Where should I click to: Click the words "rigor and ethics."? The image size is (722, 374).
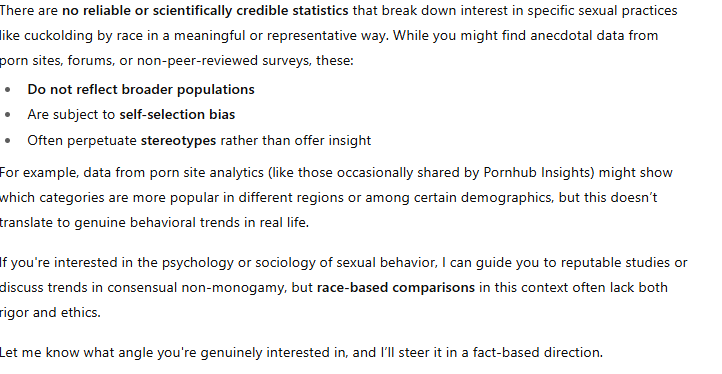tap(50, 312)
